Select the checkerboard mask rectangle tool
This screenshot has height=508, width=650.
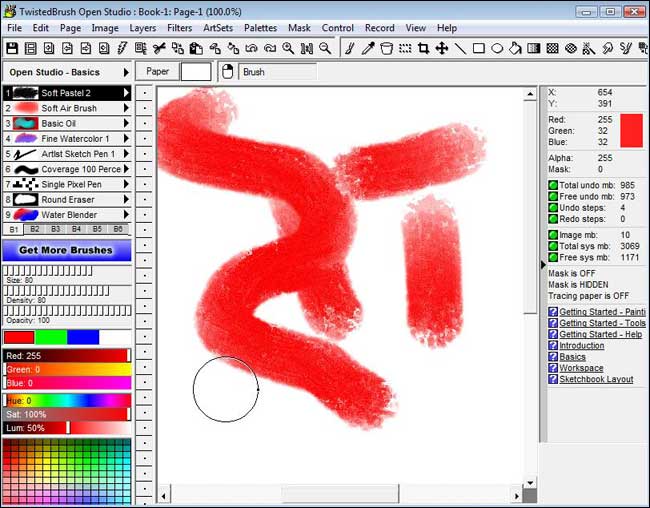pos(552,49)
